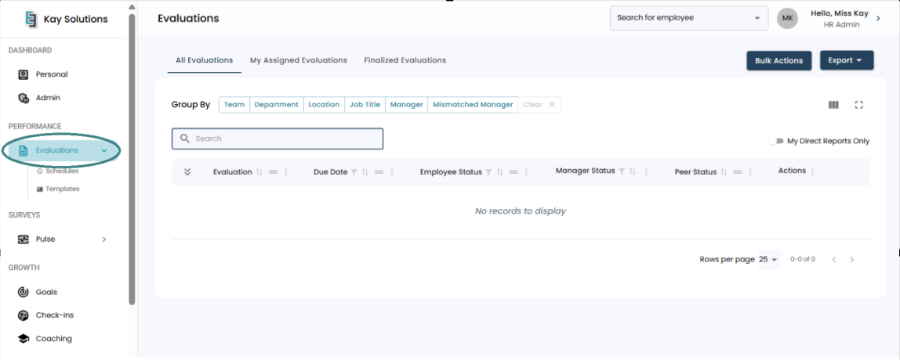Click the sidebar vertical scrollbar
The width and height of the screenshot is (900, 360).
[132, 159]
